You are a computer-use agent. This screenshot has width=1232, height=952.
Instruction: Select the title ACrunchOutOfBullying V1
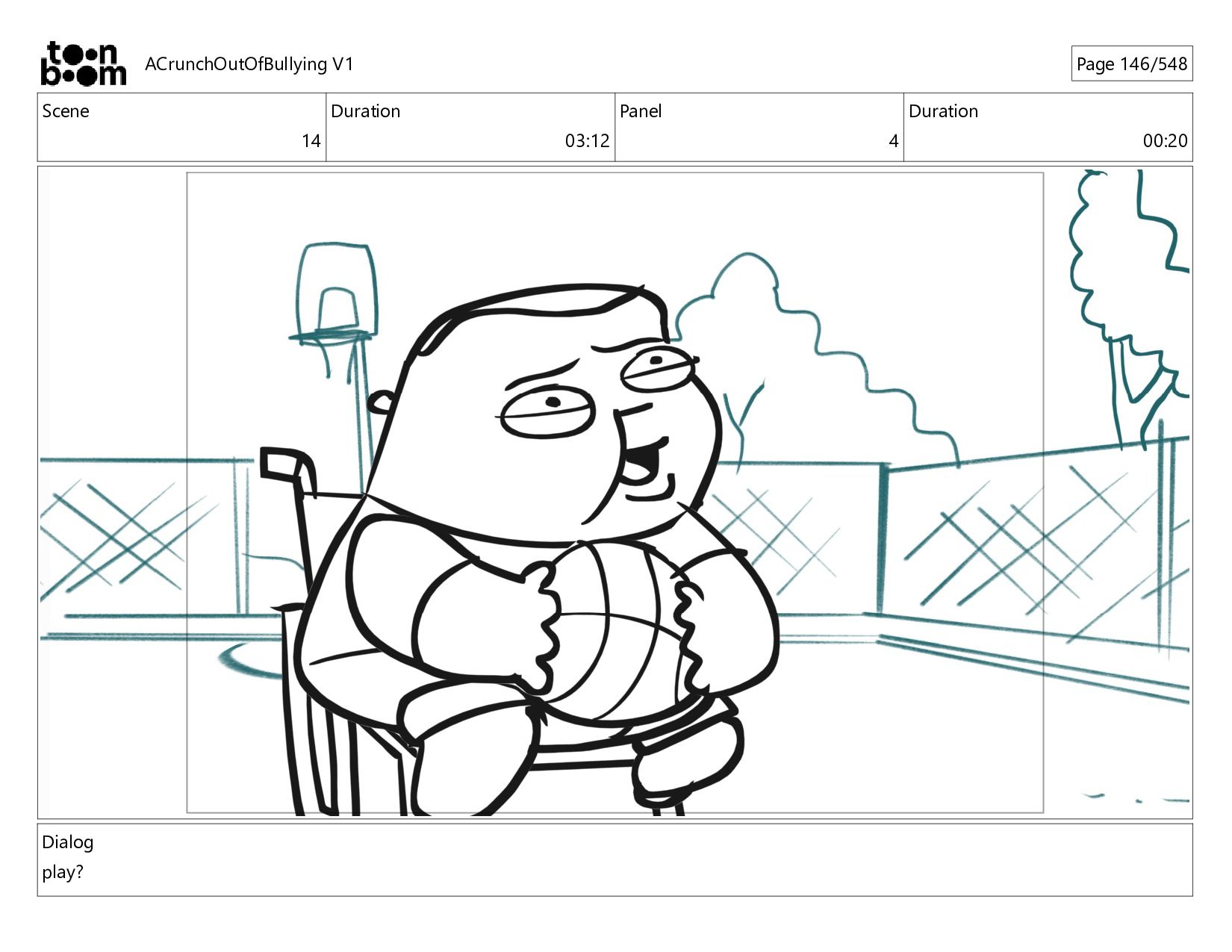click(x=249, y=64)
